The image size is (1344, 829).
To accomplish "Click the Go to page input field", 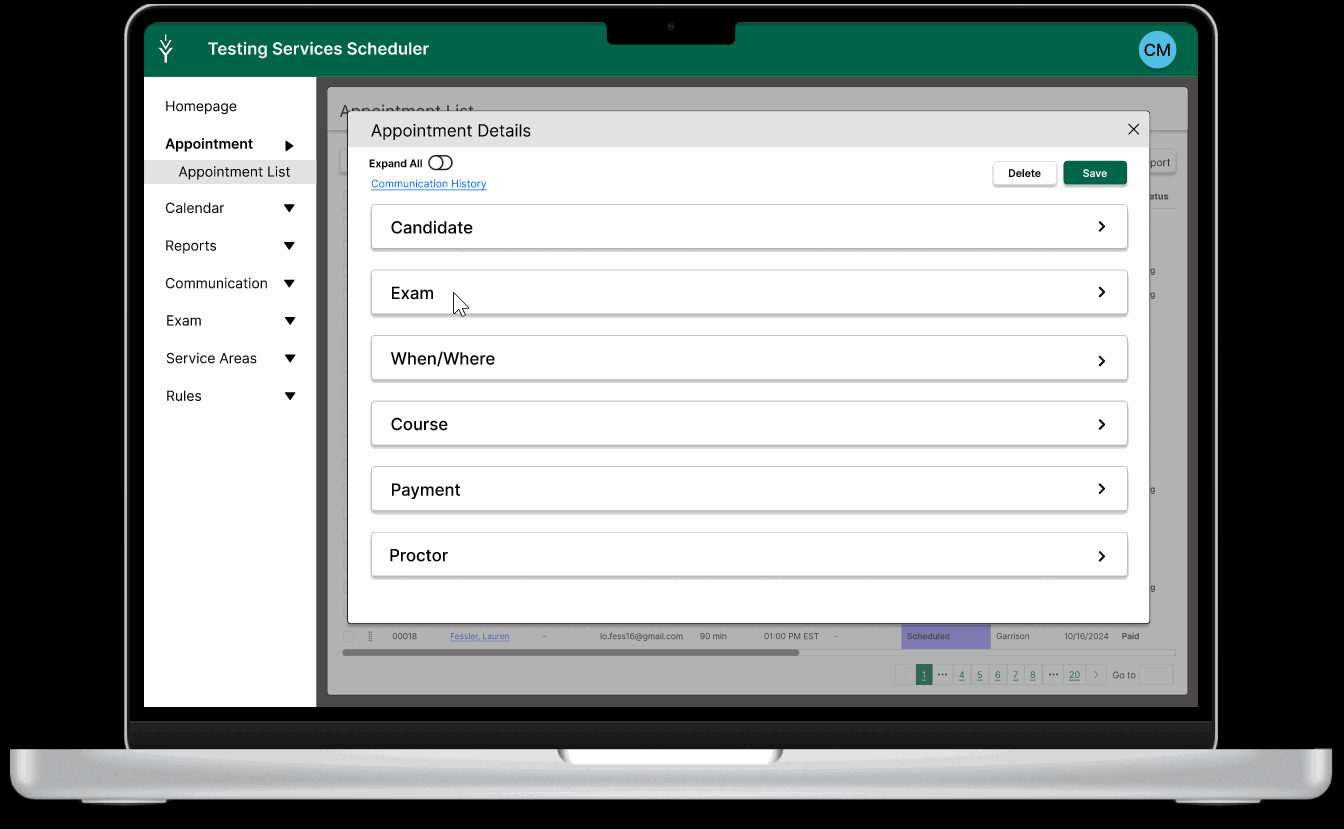I will (1156, 675).
